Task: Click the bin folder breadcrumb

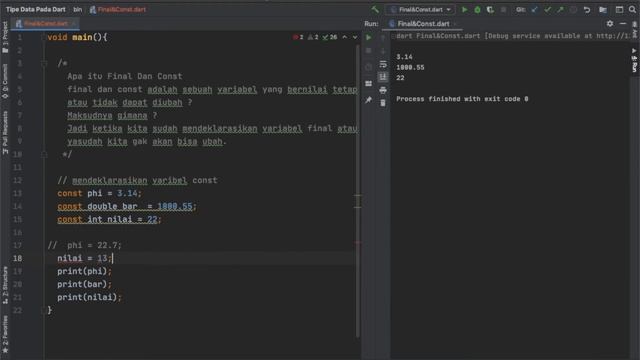Action: click(78, 9)
